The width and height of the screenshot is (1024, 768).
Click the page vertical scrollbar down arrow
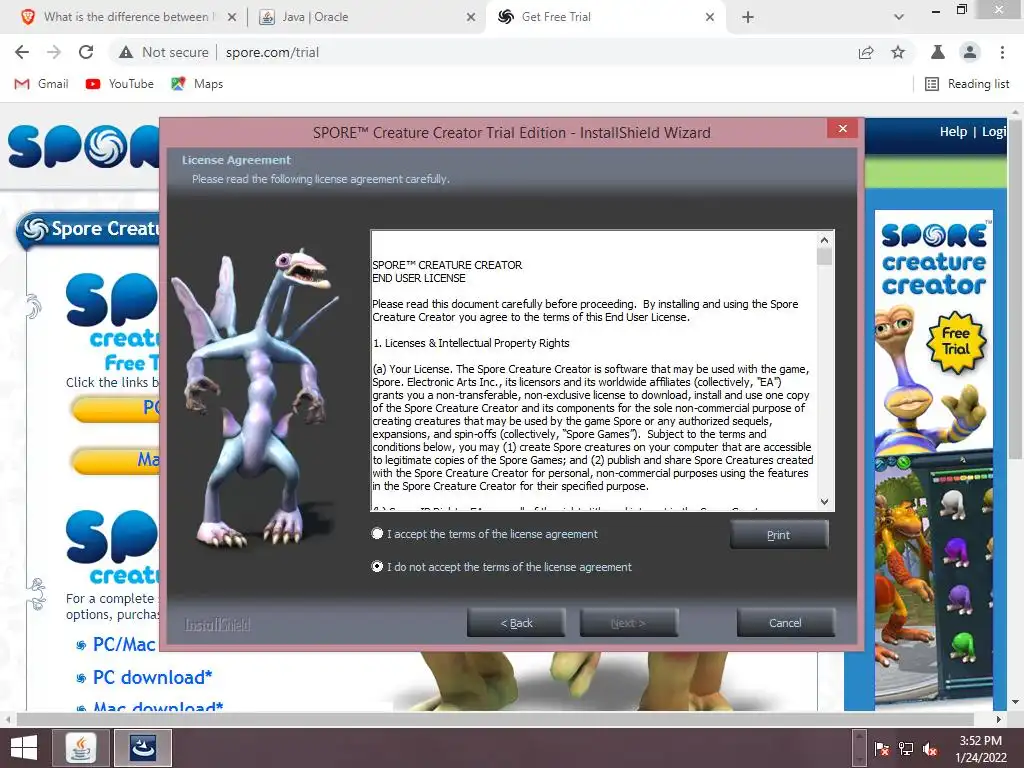[1016, 702]
